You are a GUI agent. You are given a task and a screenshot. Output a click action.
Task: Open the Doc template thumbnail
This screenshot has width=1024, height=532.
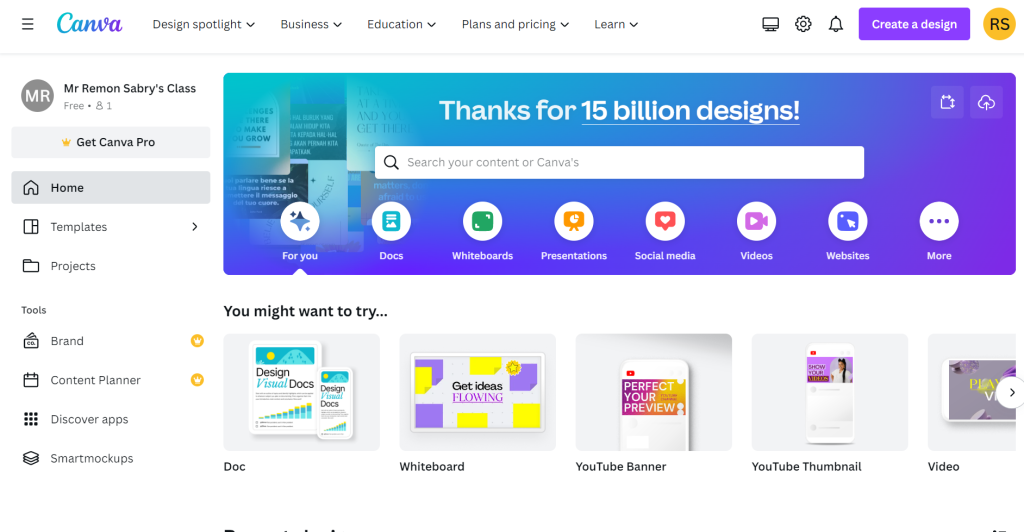pos(302,392)
